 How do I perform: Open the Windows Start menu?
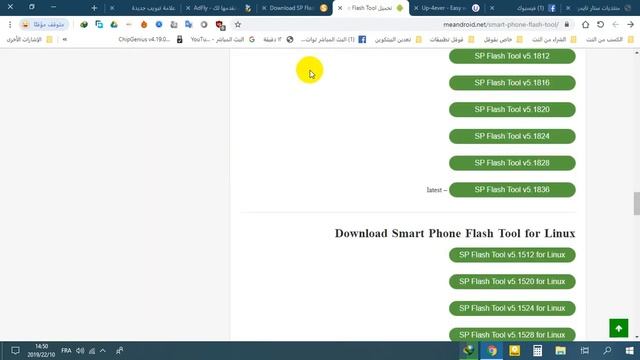click(629, 351)
